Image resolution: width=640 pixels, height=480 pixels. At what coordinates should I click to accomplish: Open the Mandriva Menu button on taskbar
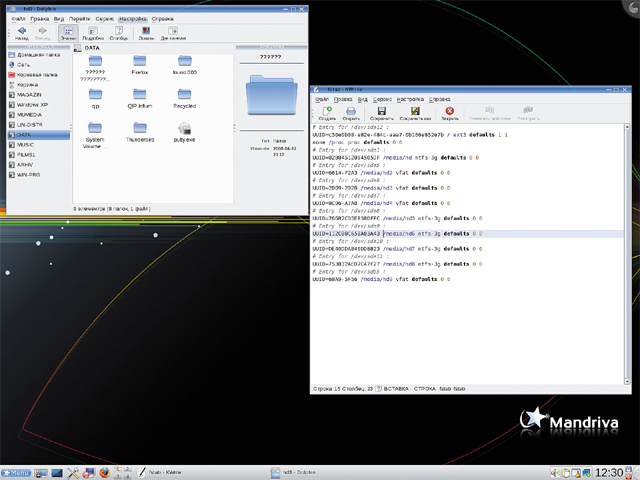(18, 471)
